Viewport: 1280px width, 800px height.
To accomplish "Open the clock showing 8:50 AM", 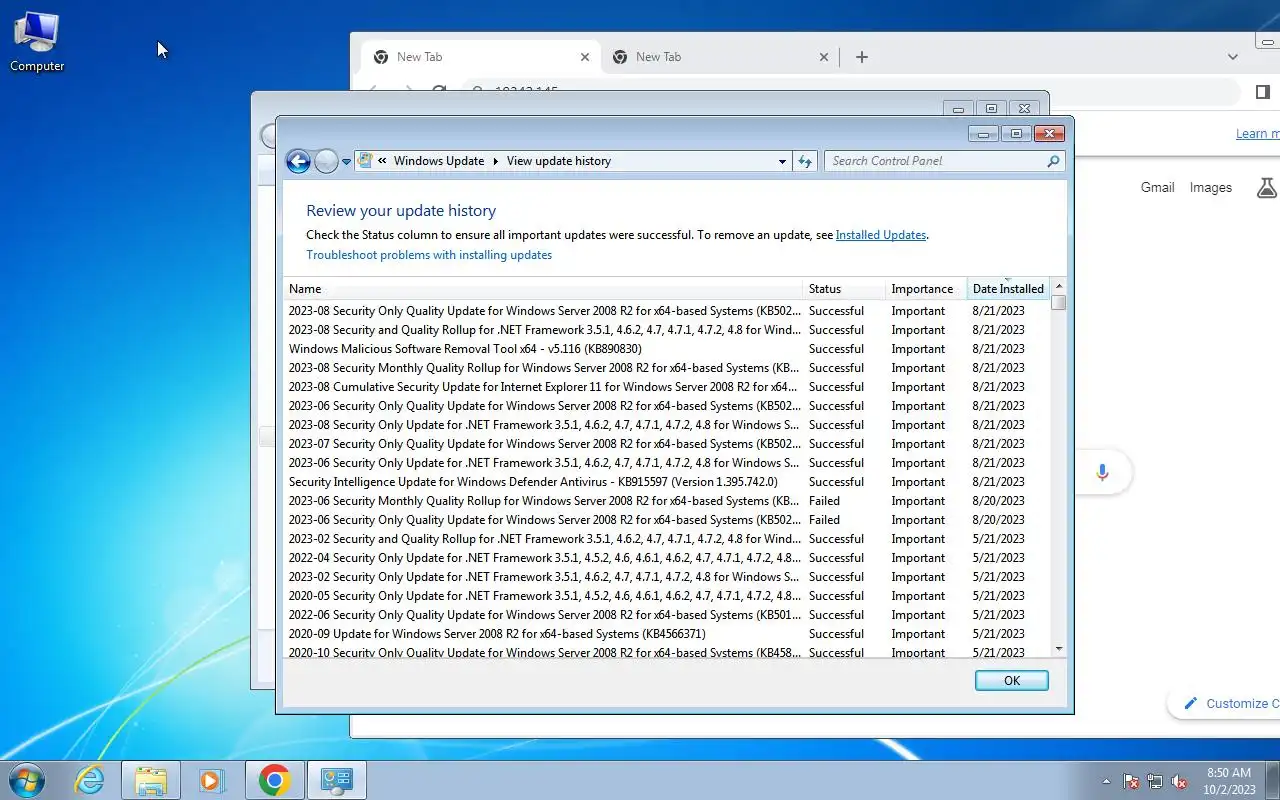I will point(1228,781).
